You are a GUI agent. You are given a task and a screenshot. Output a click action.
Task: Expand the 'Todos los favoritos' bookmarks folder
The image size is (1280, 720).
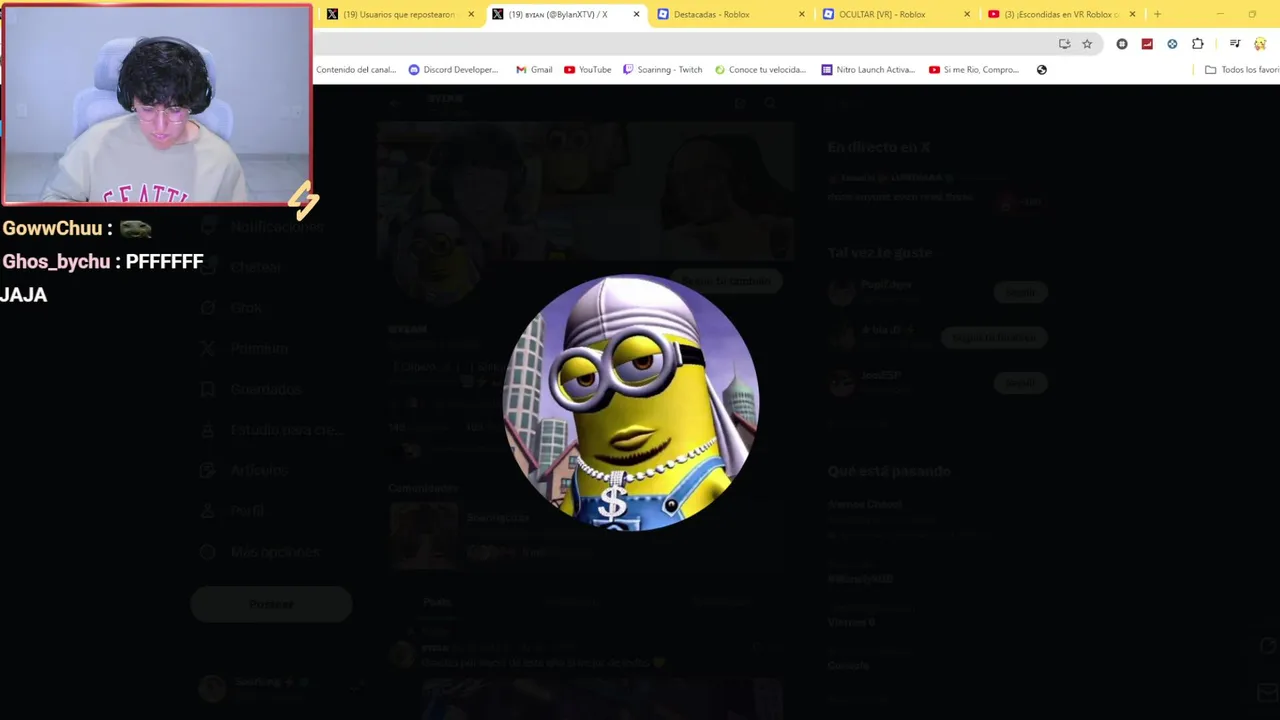1241,70
